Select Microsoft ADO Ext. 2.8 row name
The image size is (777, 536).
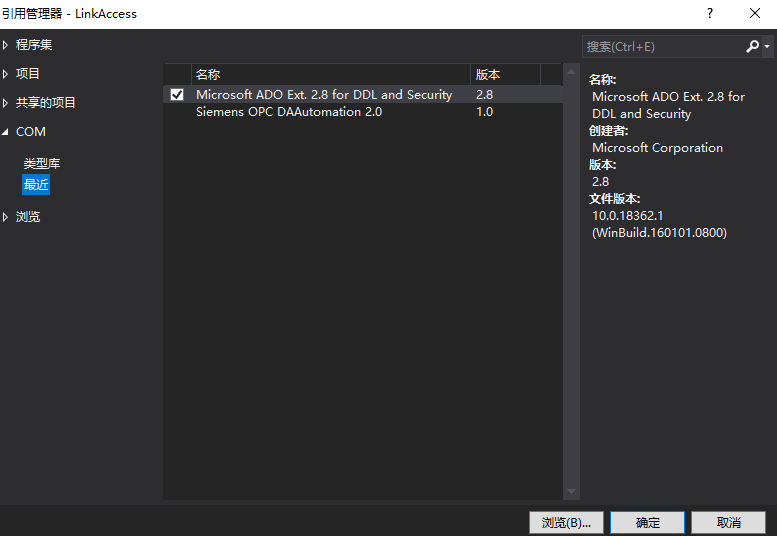[x=324, y=95]
